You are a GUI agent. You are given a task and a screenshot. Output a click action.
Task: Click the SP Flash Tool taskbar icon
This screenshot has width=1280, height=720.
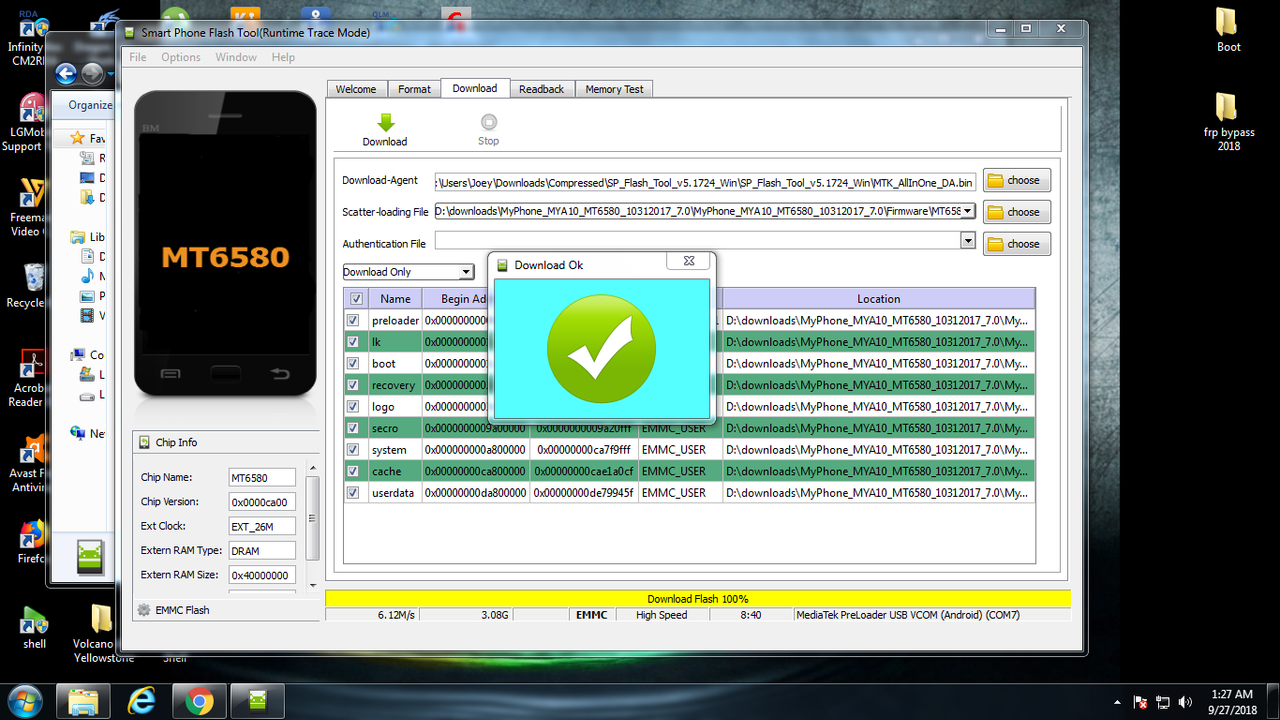[x=257, y=702]
